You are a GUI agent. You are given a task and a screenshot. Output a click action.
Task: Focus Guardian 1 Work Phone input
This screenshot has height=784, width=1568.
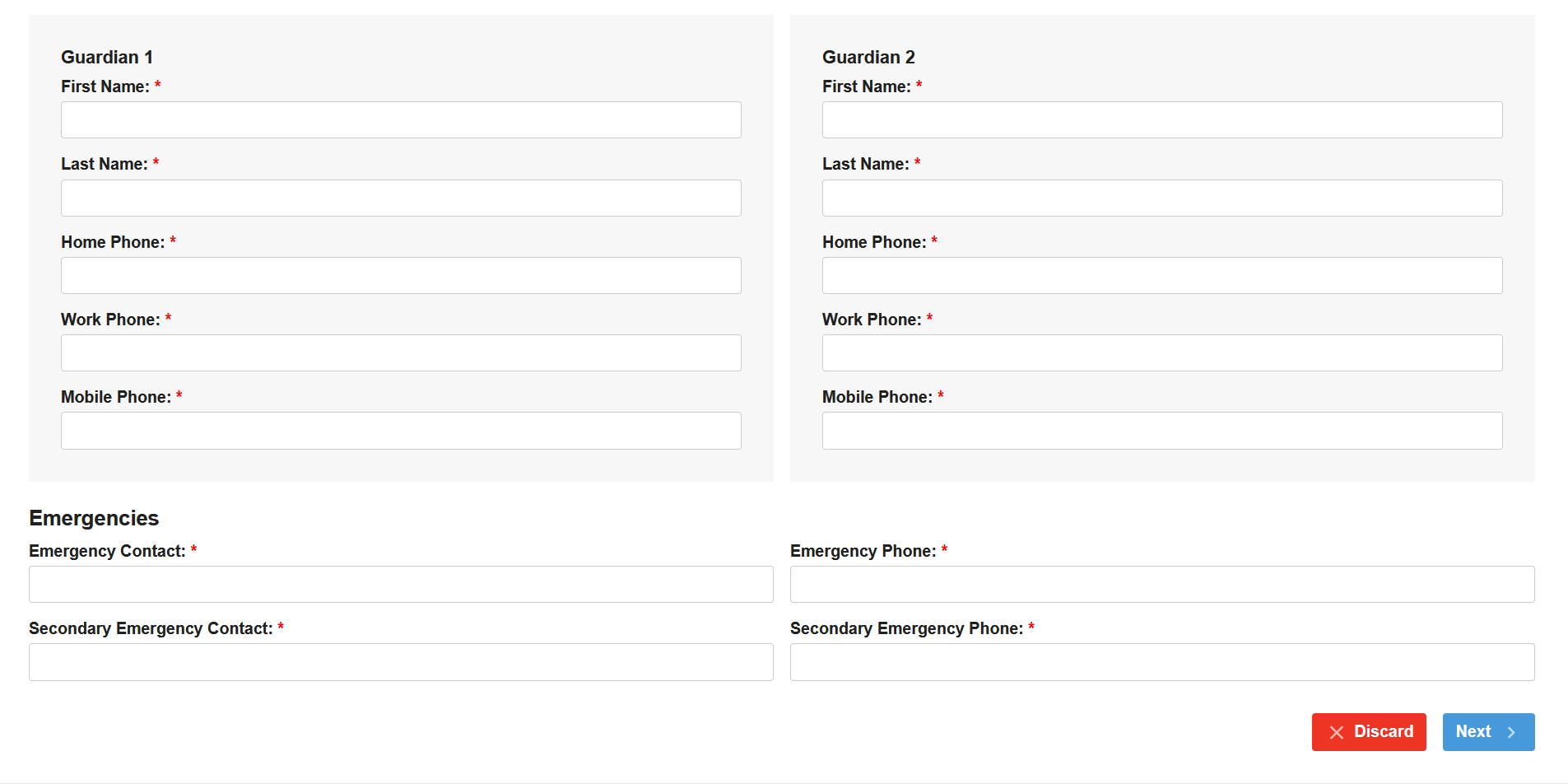click(401, 352)
